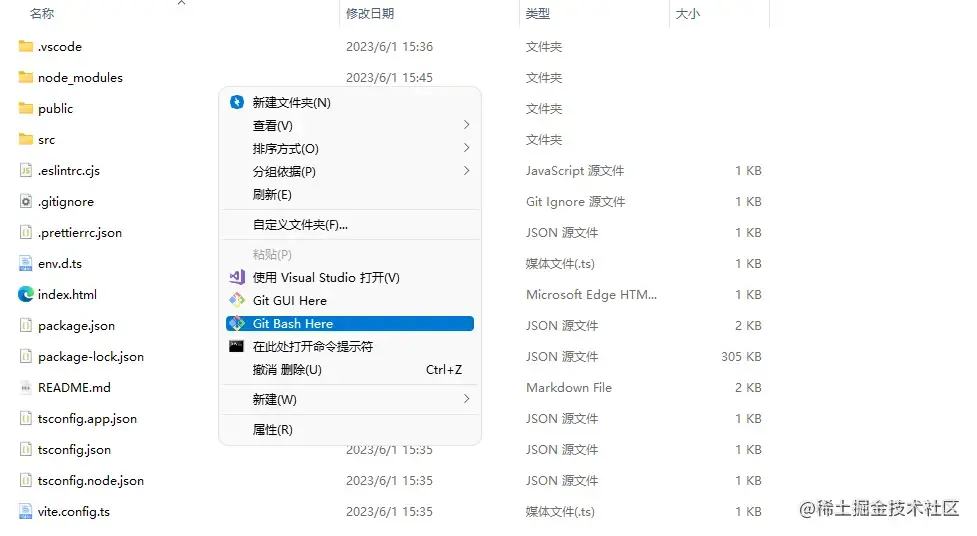The image size is (977, 536).
Task: Click the tsconfig.node.json file icon
Action: pyautogui.click(x=26, y=481)
